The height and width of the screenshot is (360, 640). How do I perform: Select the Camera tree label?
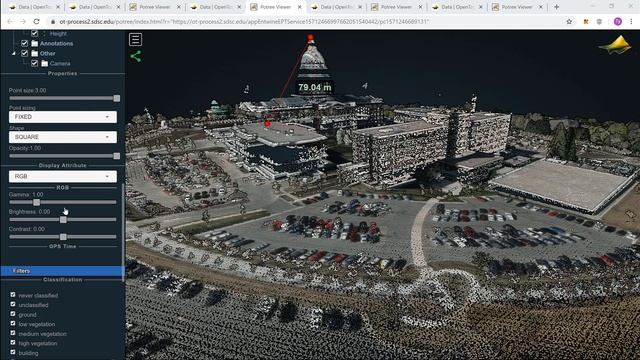60,64
